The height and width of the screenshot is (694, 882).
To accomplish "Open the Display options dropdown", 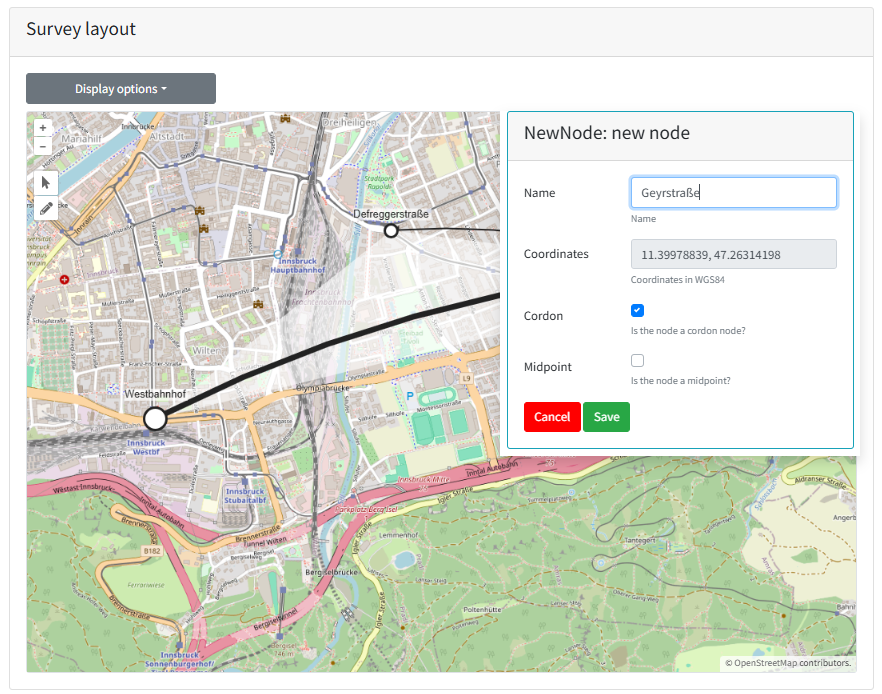I will tap(121, 89).
